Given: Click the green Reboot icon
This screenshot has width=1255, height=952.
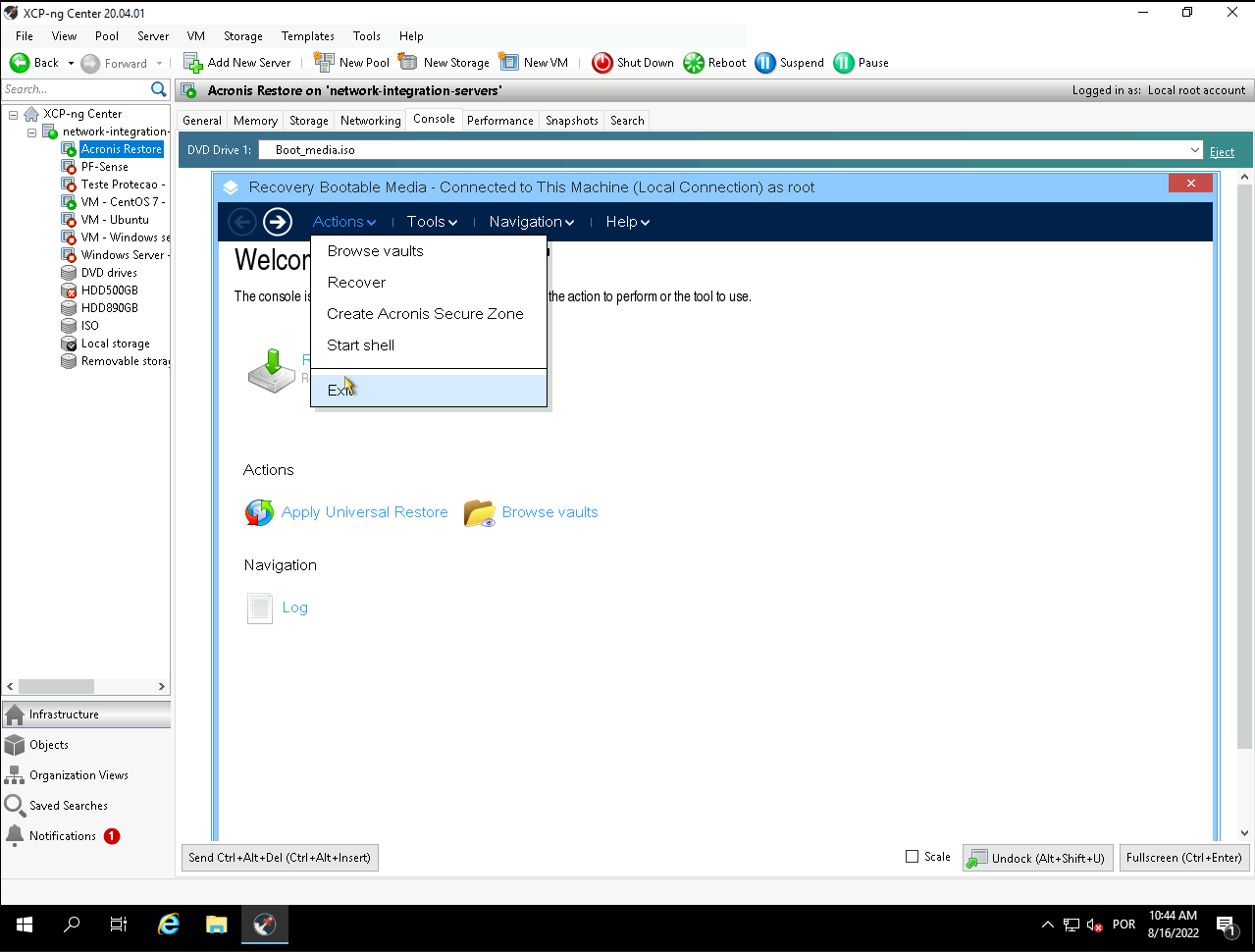Looking at the screenshot, I should [694, 63].
